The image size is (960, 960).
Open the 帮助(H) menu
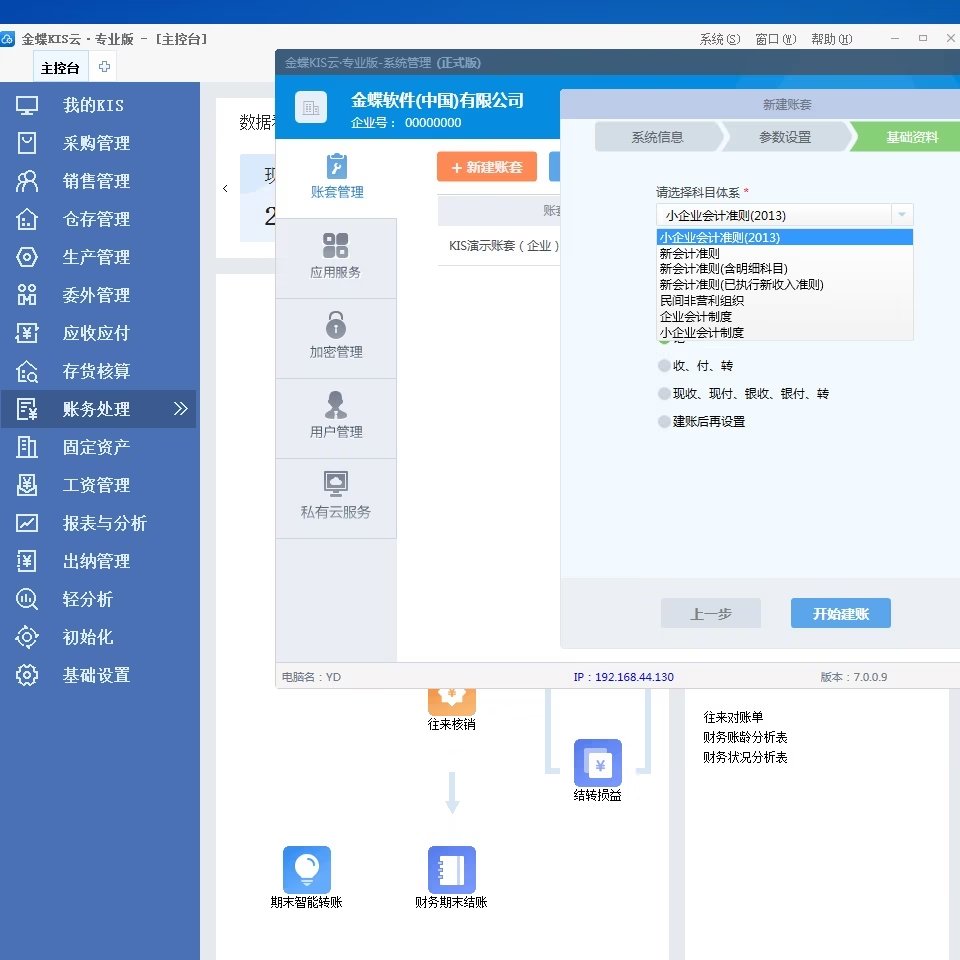tap(831, 39)
